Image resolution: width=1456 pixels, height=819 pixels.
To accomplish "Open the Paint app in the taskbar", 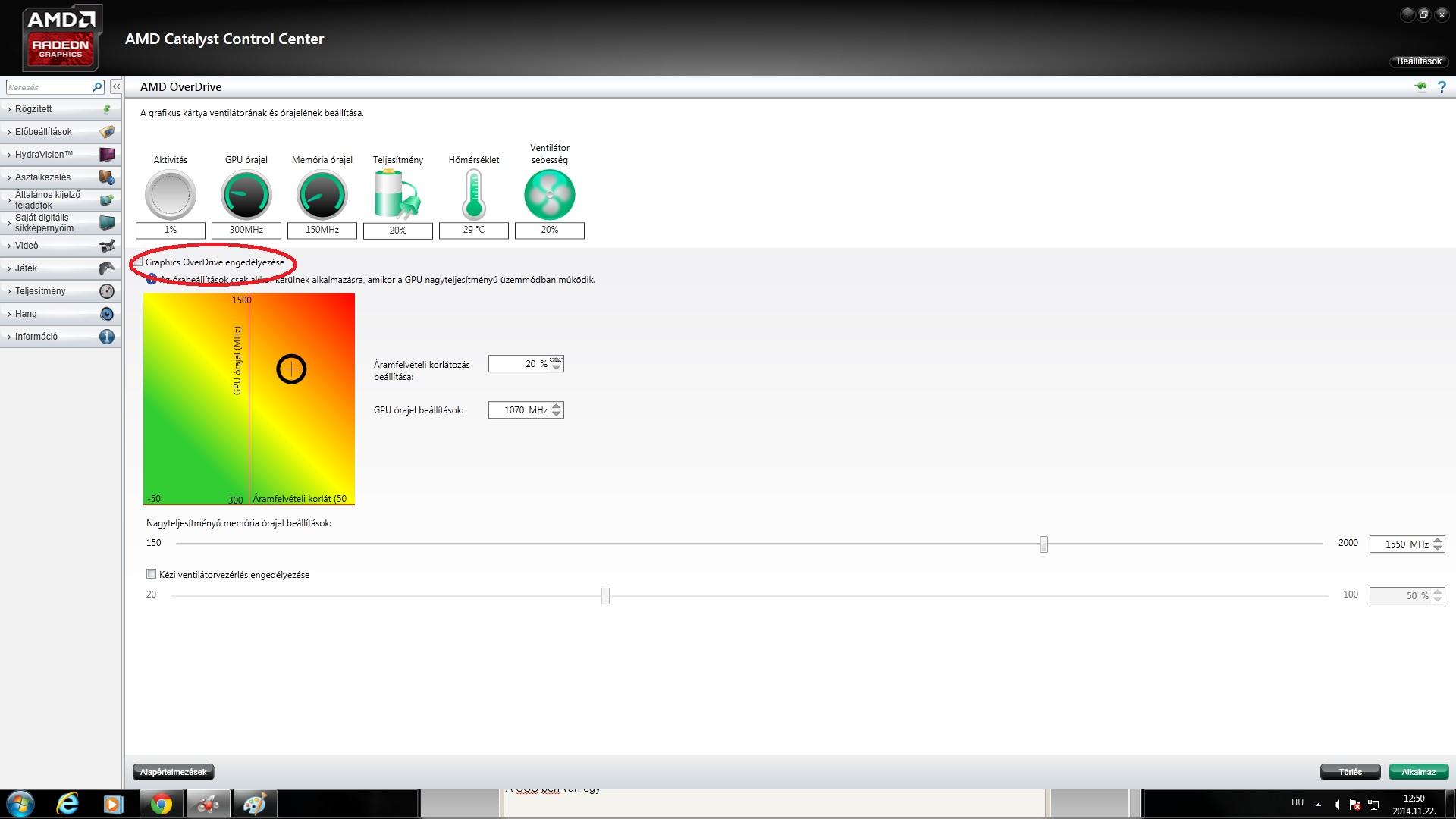I will (x=254, y=804).
